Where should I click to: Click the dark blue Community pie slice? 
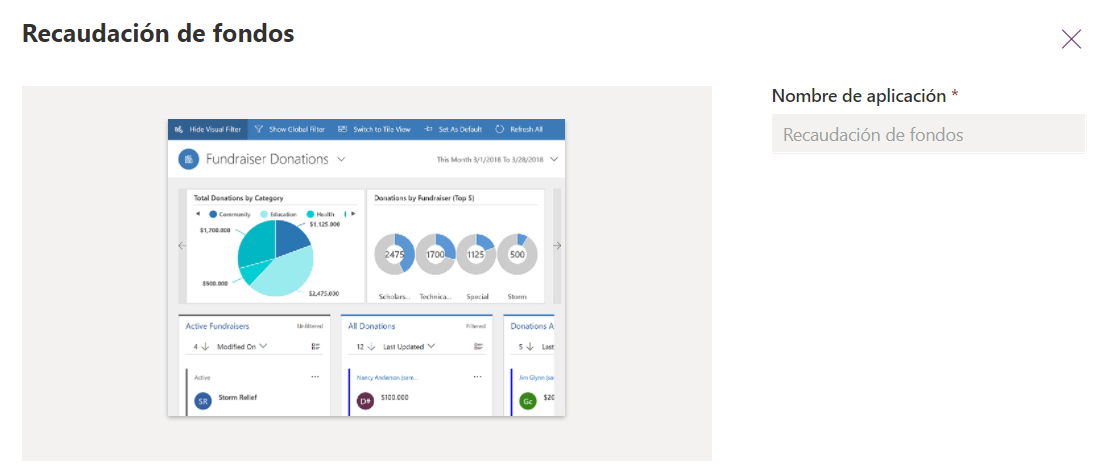click(290, 238)
